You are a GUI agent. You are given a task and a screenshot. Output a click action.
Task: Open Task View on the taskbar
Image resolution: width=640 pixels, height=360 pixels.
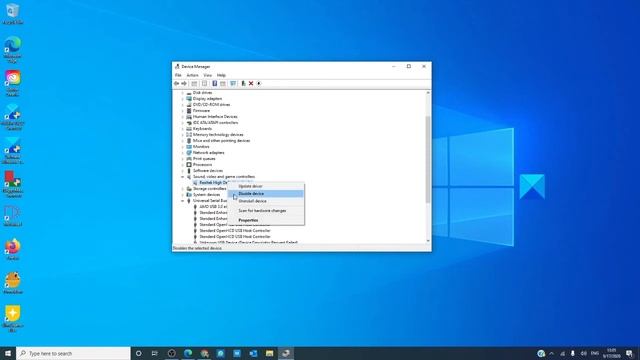click(x=155, y=353)
